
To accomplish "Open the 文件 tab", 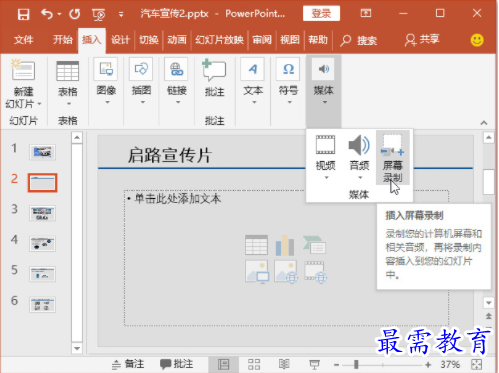I will click(x=23, y=40).
